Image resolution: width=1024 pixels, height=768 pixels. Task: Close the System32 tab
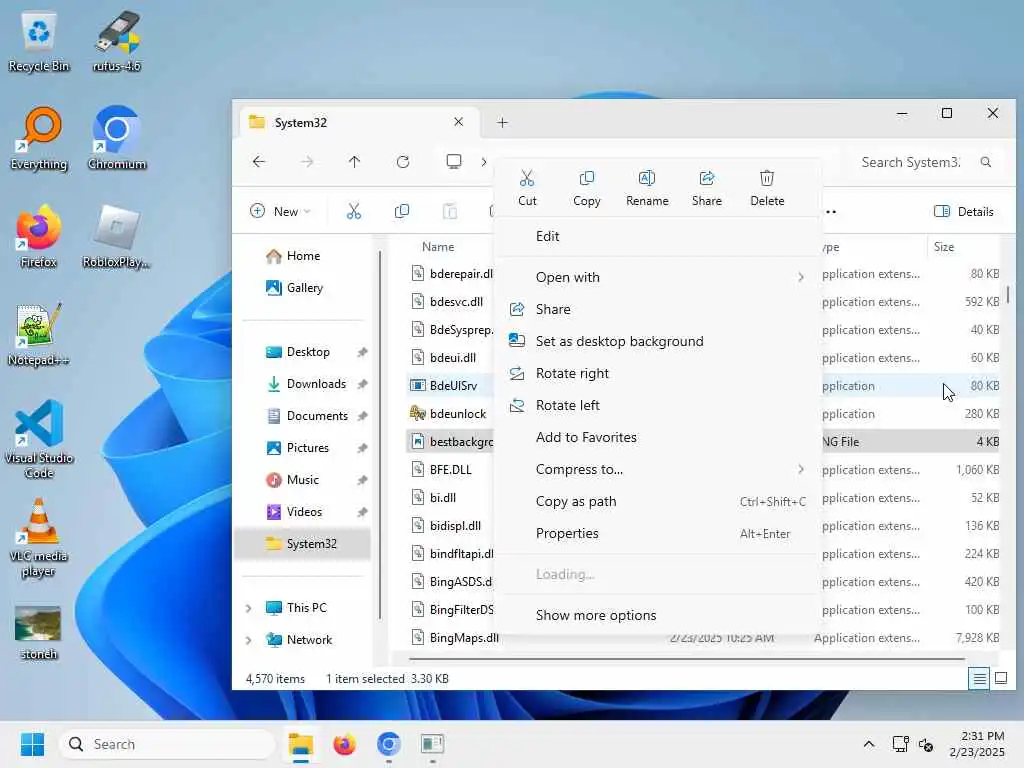[x=458, y=122]
